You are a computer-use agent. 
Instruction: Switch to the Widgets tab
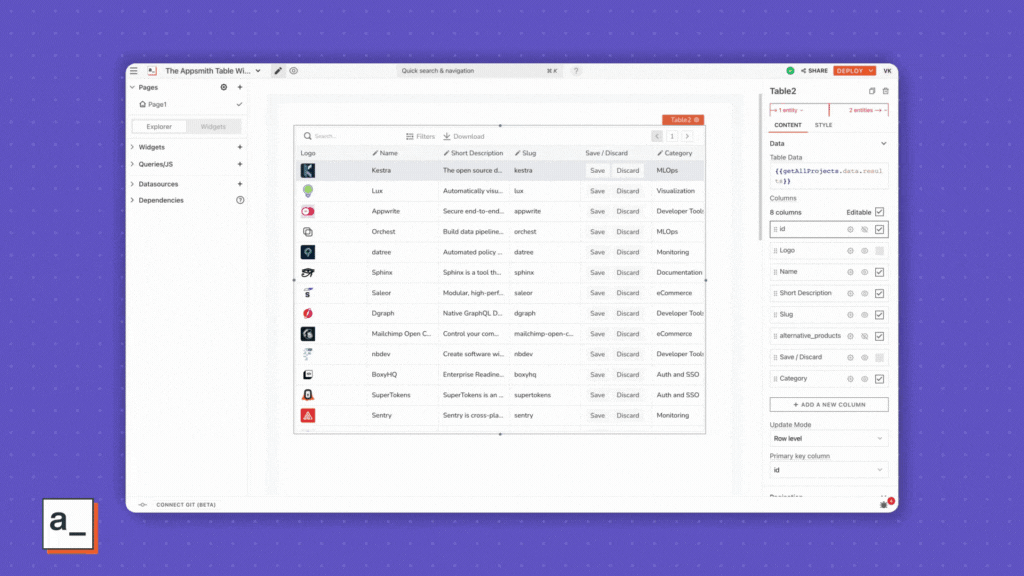[x=213, y=127]
